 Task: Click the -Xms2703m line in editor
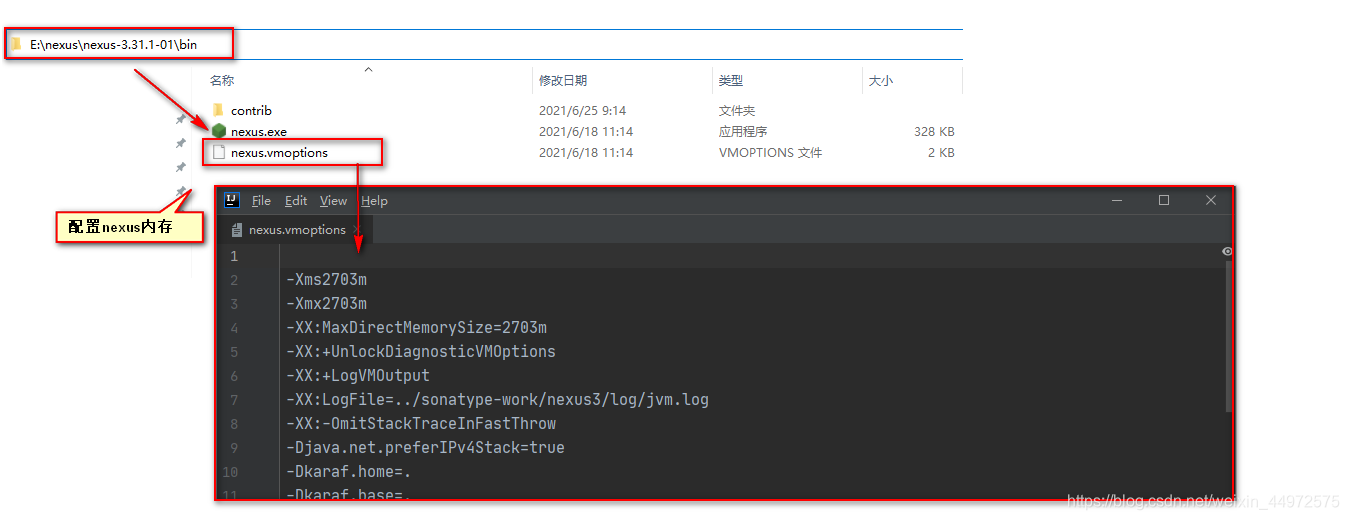tap(326, 280)
